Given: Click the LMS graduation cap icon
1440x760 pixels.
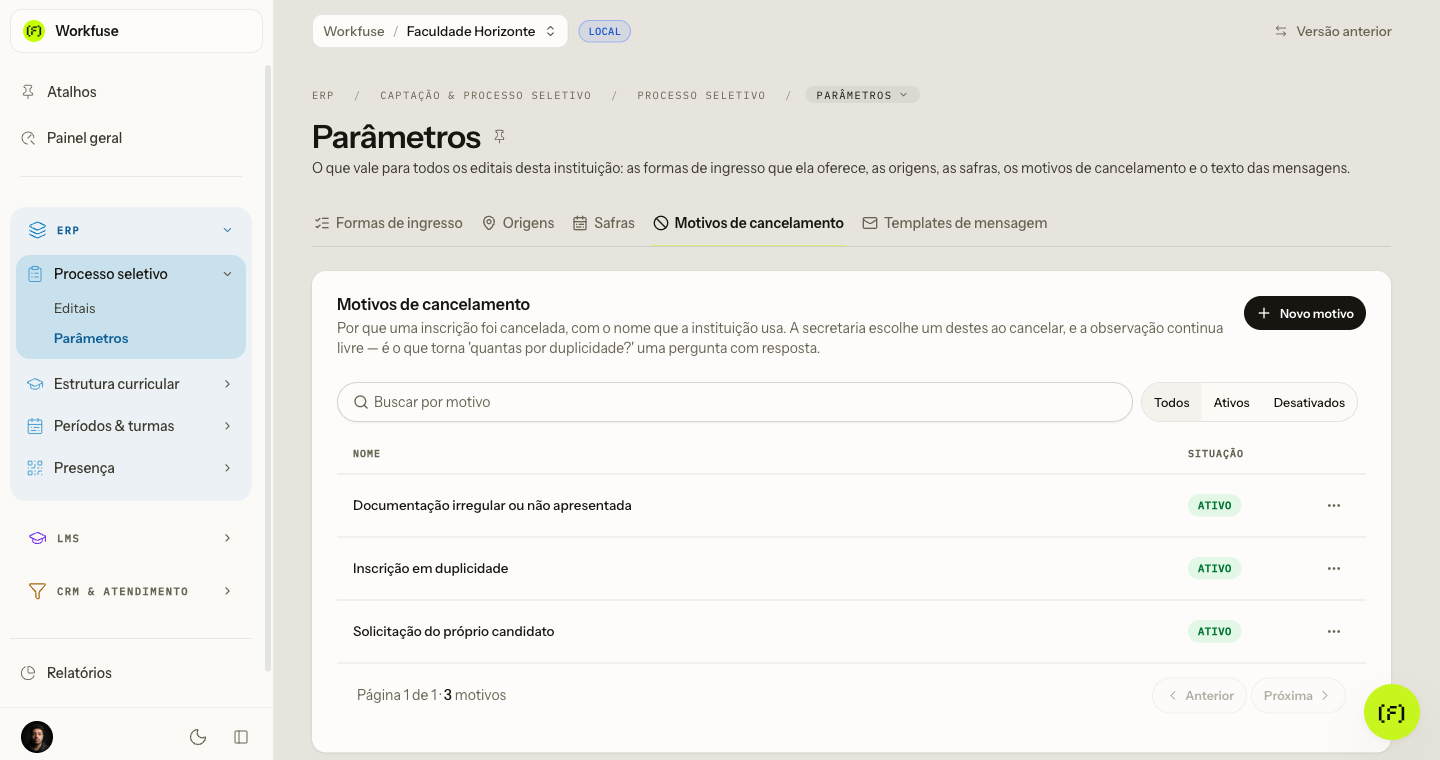Looking at the screenshot, I should coord(37,538).
